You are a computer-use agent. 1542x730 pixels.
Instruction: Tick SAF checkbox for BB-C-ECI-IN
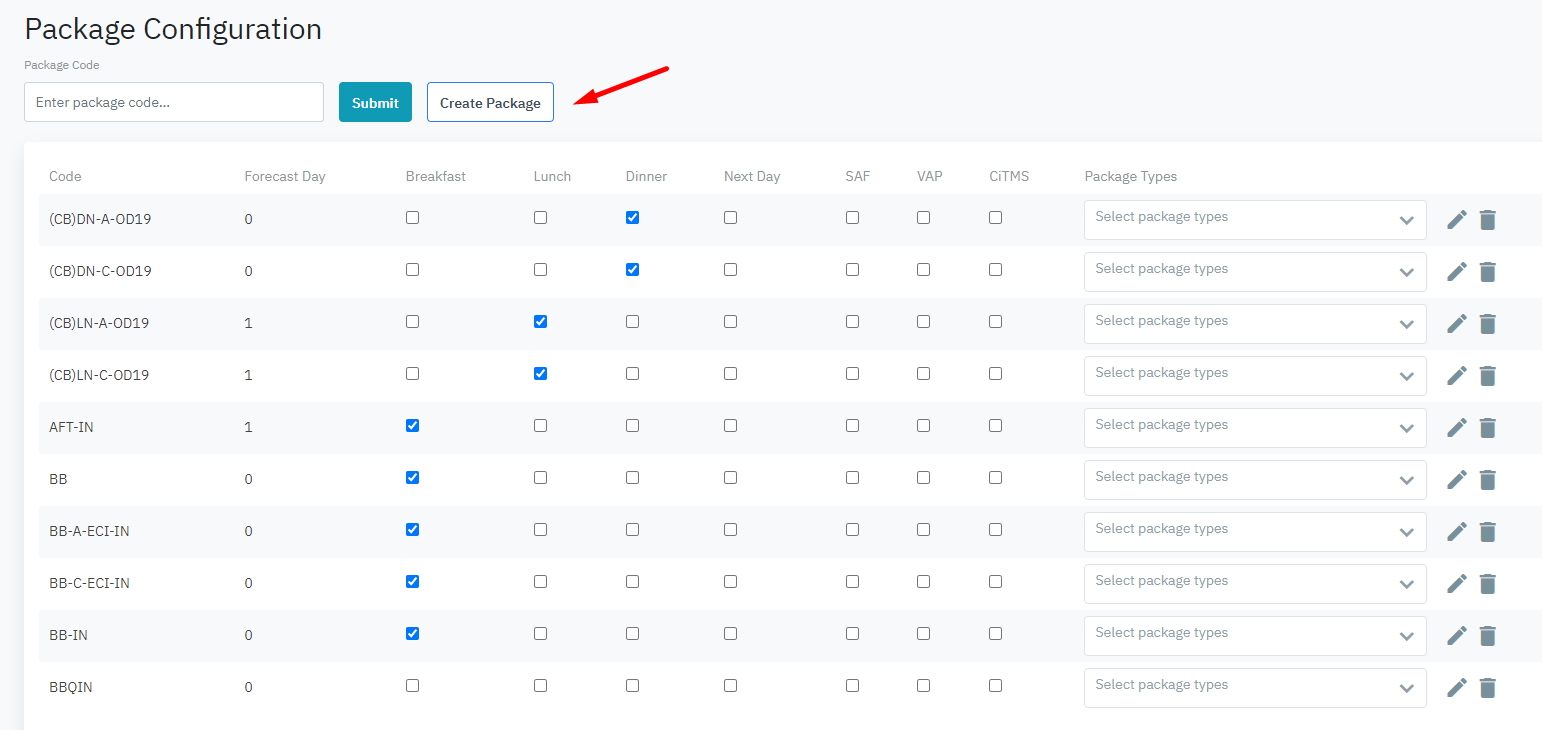852,582
